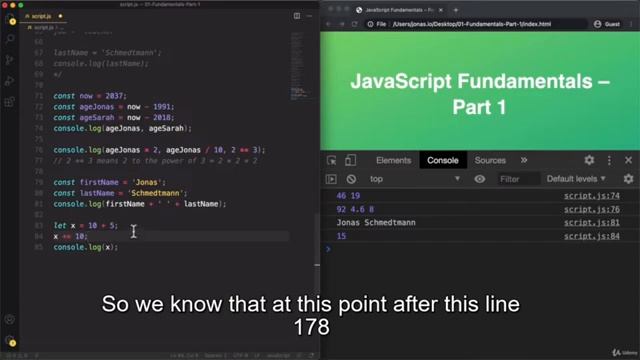Image resolution: width=640 pixels, height=360 pixels.
Task: Click the script.js breadcrumb item
Action: (43, 27)
